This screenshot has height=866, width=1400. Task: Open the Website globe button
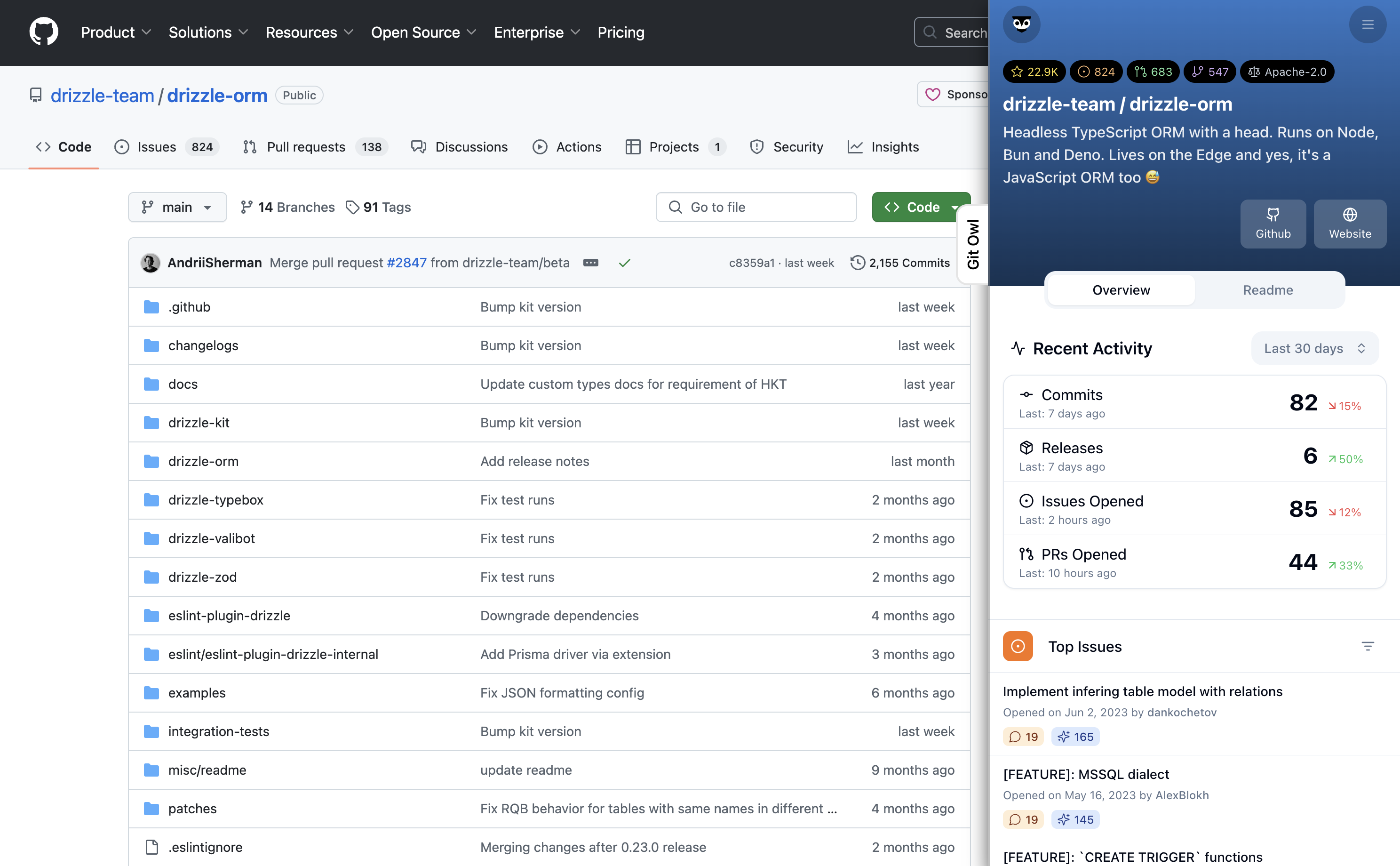[1349, 224]
